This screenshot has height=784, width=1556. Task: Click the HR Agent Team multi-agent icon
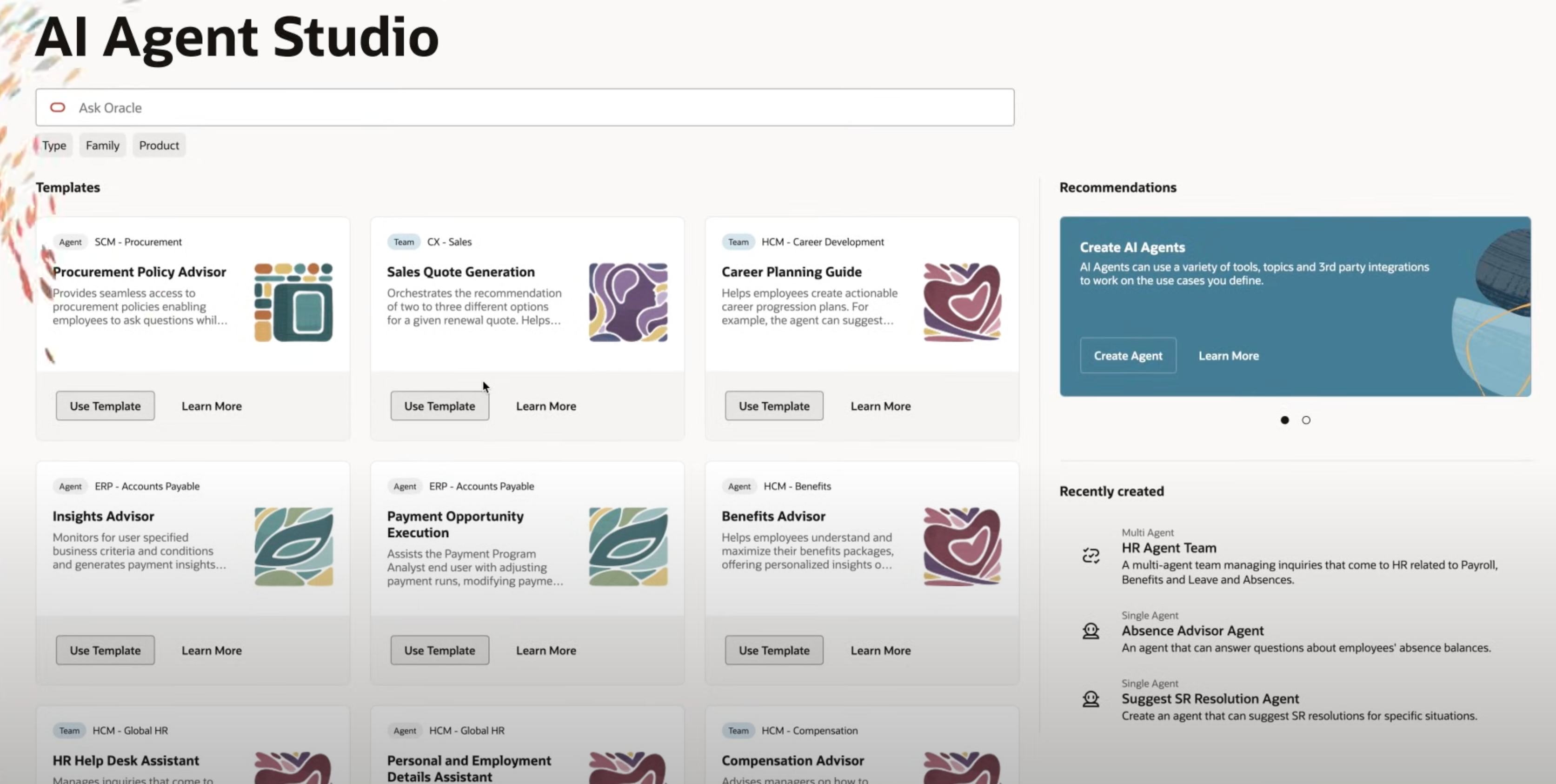(x=1091, y=555)
